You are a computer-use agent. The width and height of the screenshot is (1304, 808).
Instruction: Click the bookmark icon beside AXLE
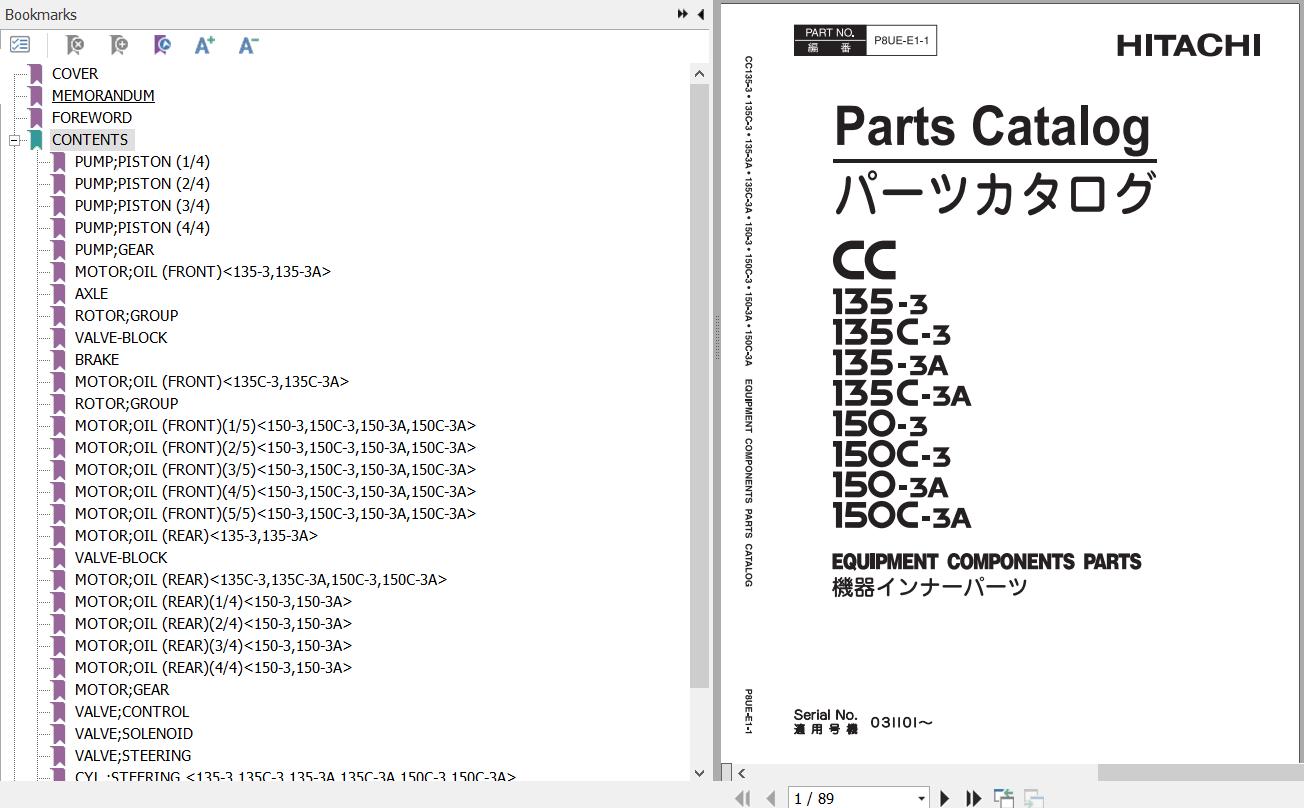59,293
